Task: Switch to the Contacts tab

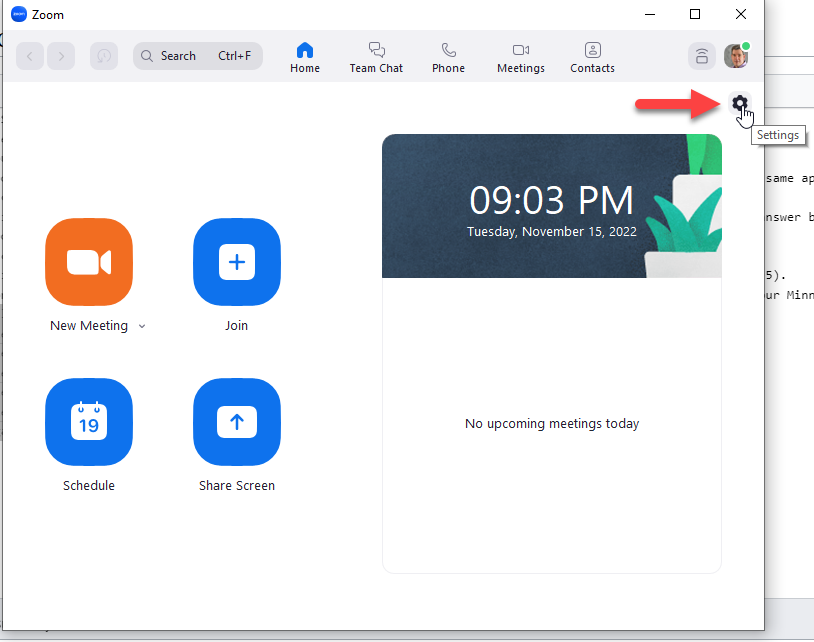Action: point(592,57)
